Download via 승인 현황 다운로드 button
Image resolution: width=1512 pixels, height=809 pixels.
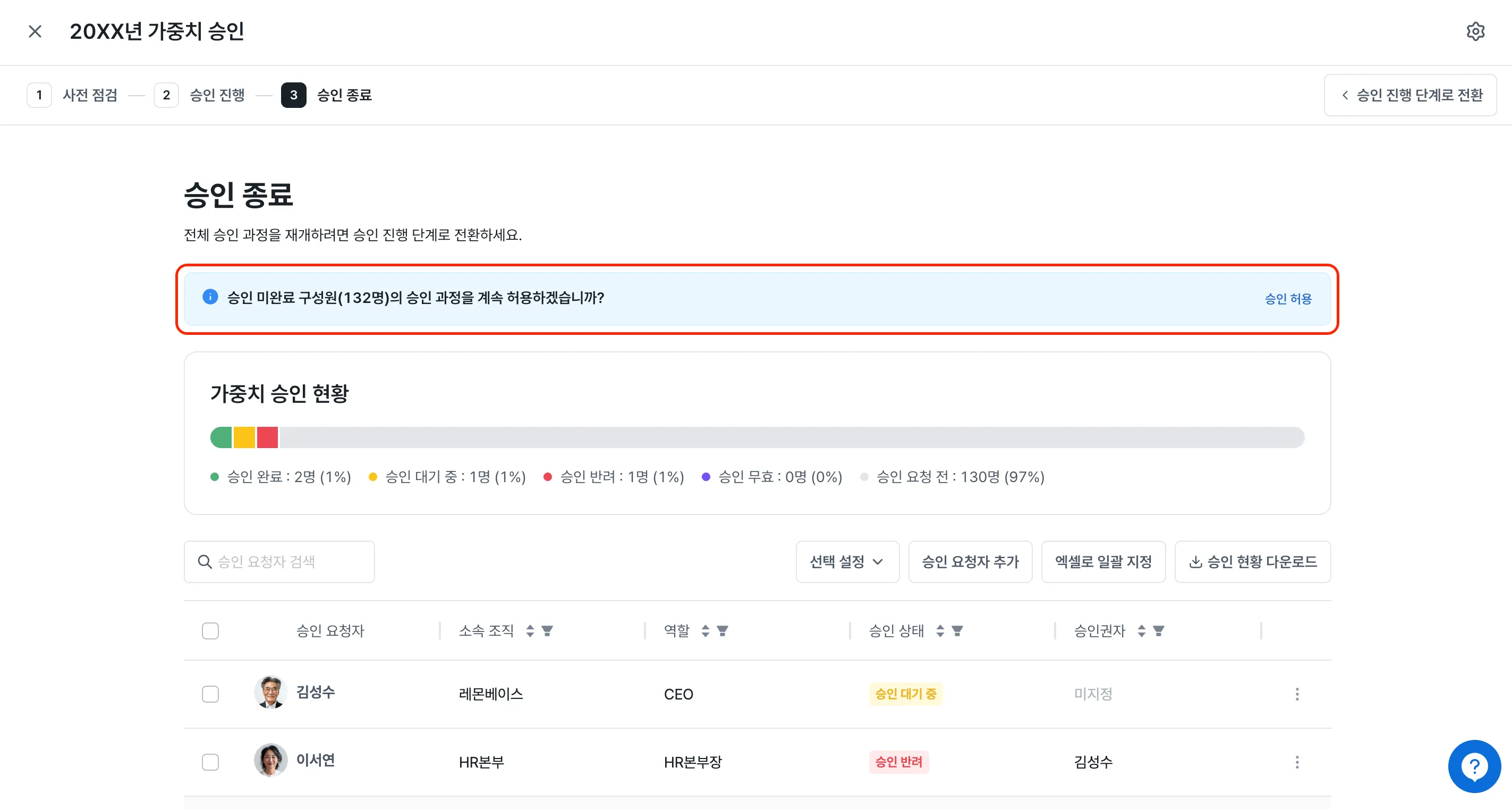tap(1253, 562)
